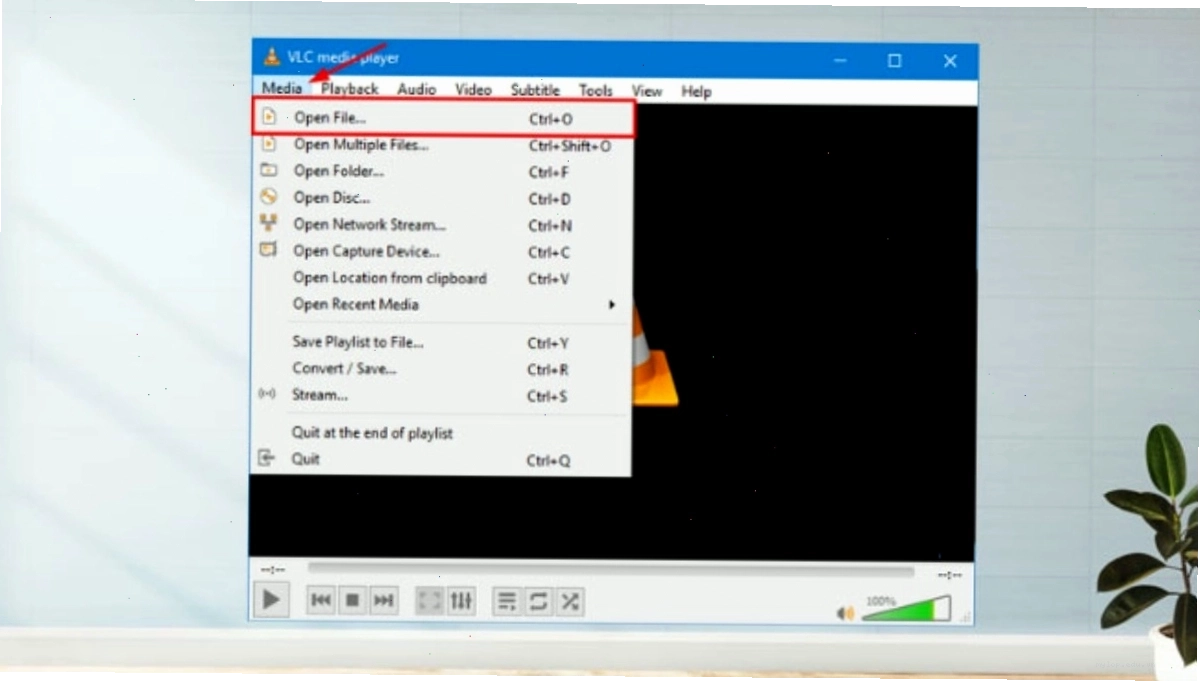Image resolution: width=1200 pixels, height=681 pixels.
Task: Choose Open File... from Media menu
Action: pyautogui.click(x=443, y=118)
